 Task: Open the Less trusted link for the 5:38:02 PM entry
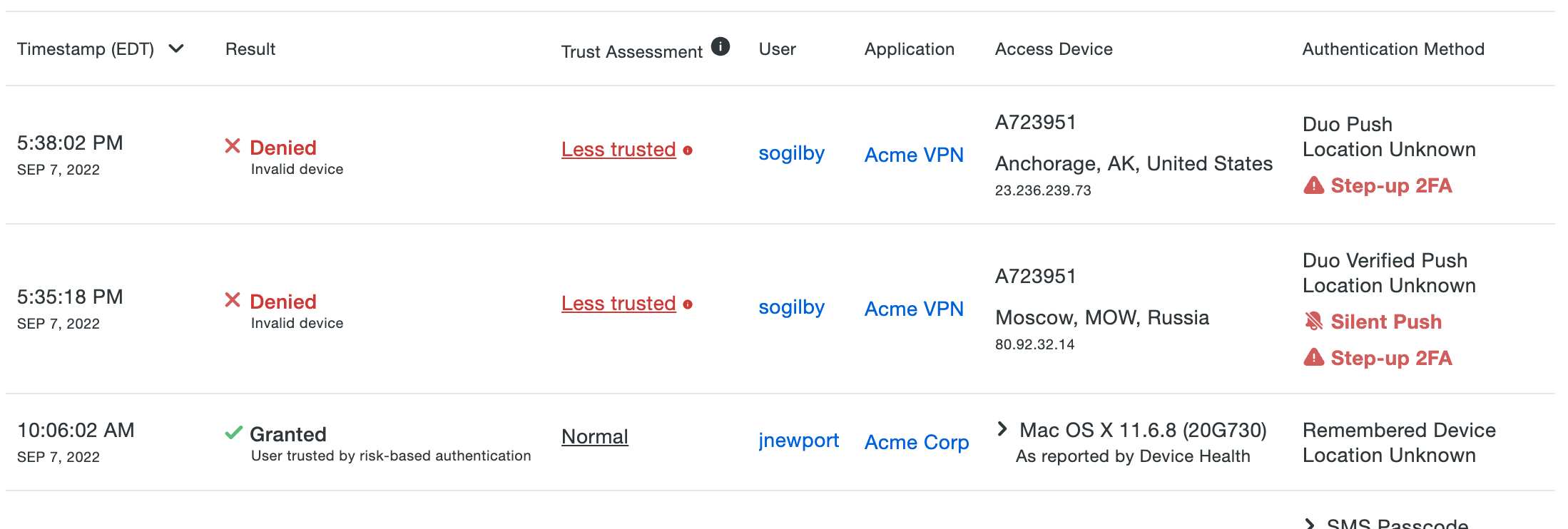pos(618,150)
